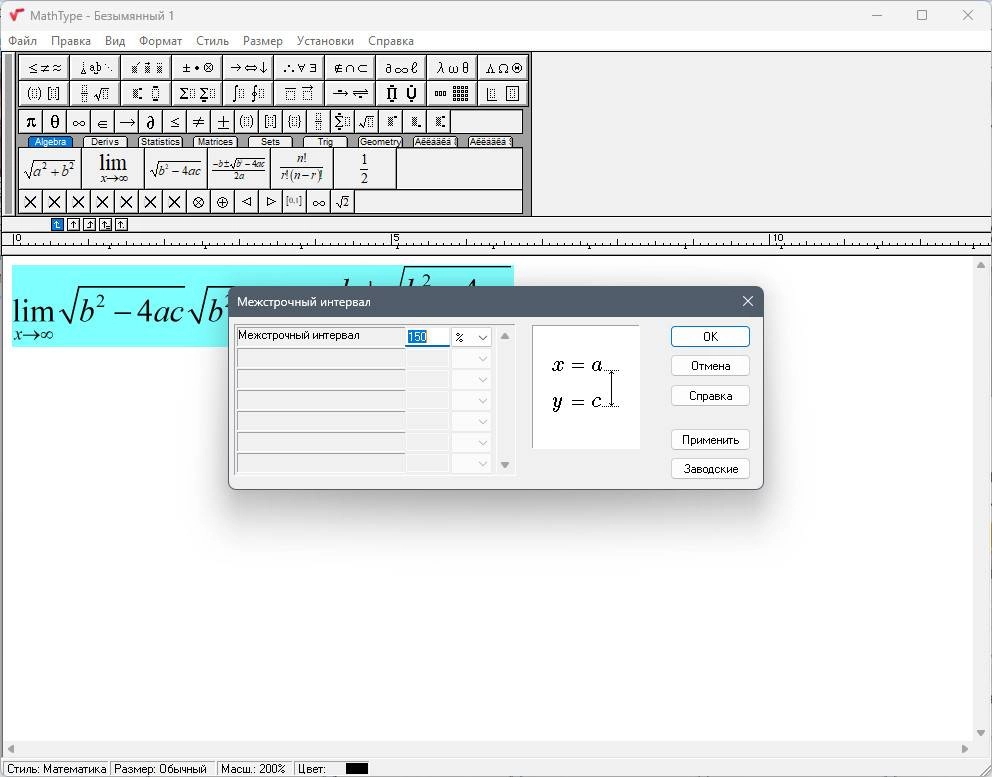The image size is (992, 777).
Task: Click the editor vertical scroll-up arrow
Action: pos(981,266)
